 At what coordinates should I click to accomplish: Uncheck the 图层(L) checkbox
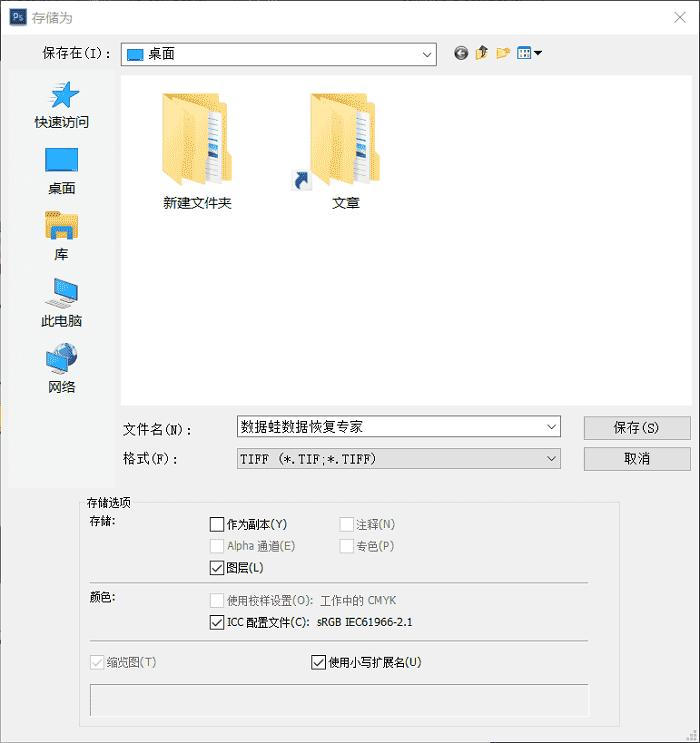[x=217, y=568]
